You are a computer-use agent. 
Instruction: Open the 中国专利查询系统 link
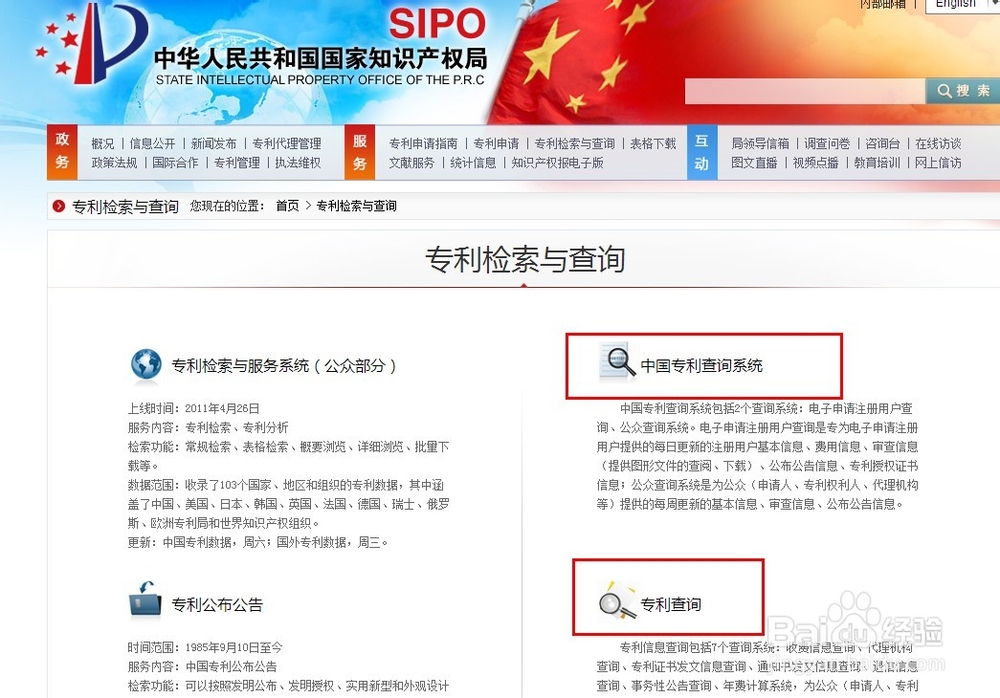coord(702,366)
